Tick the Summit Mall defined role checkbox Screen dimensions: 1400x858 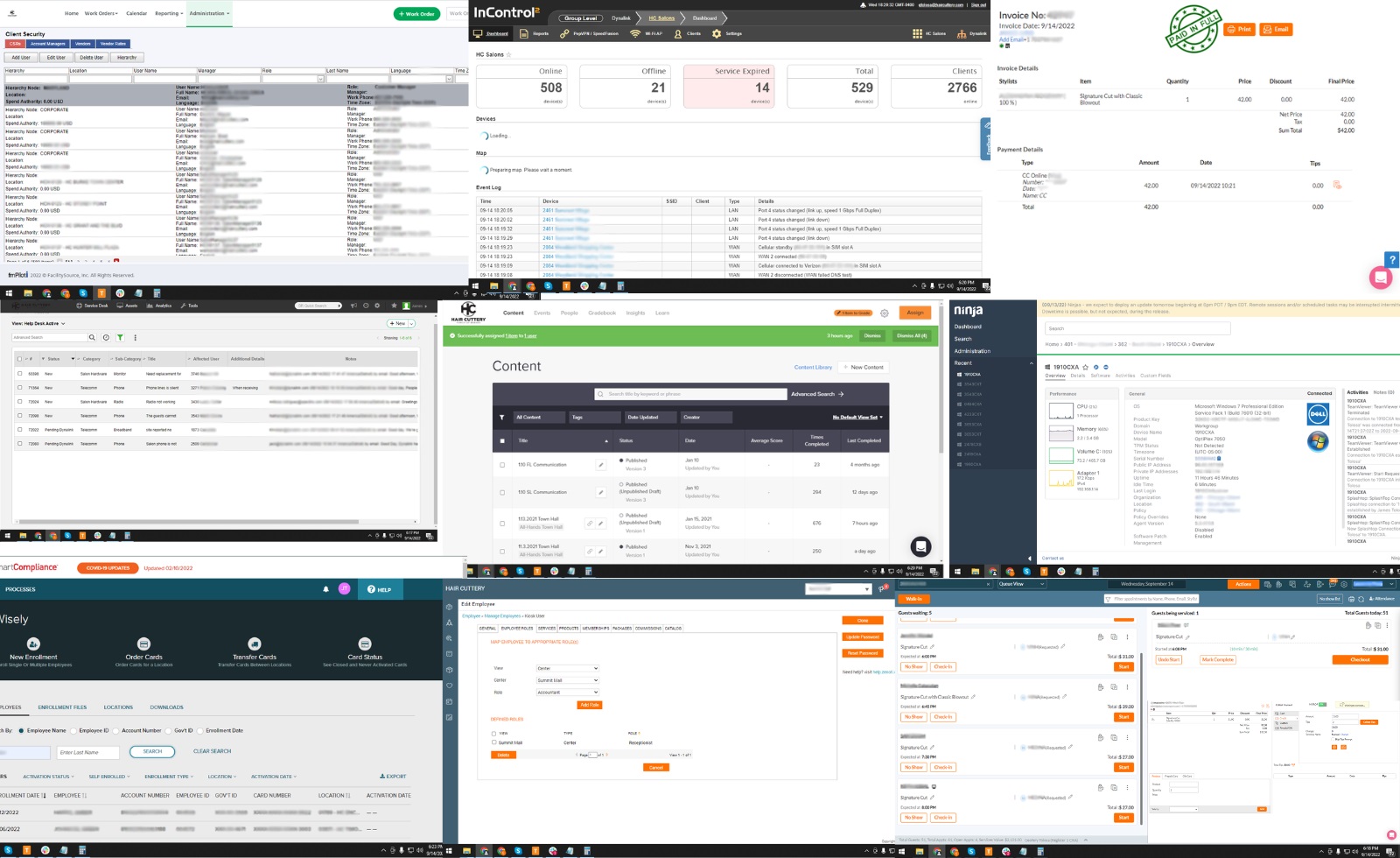click(494, 742)
